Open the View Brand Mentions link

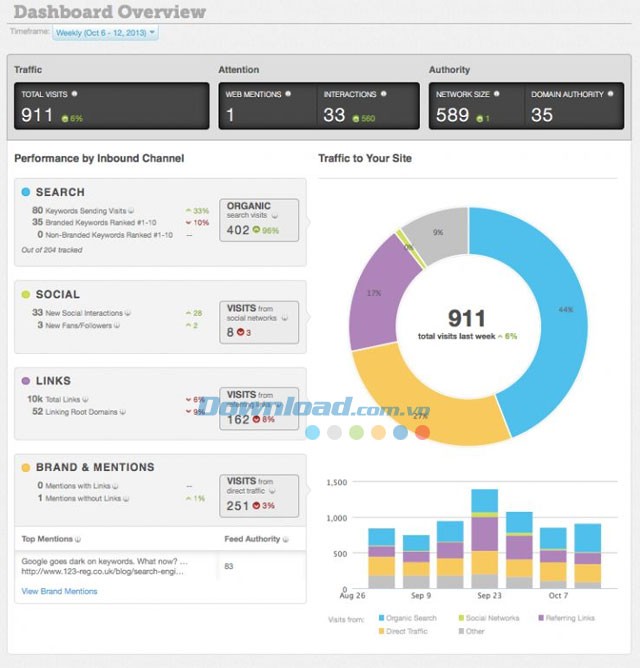tap(59, 591)
